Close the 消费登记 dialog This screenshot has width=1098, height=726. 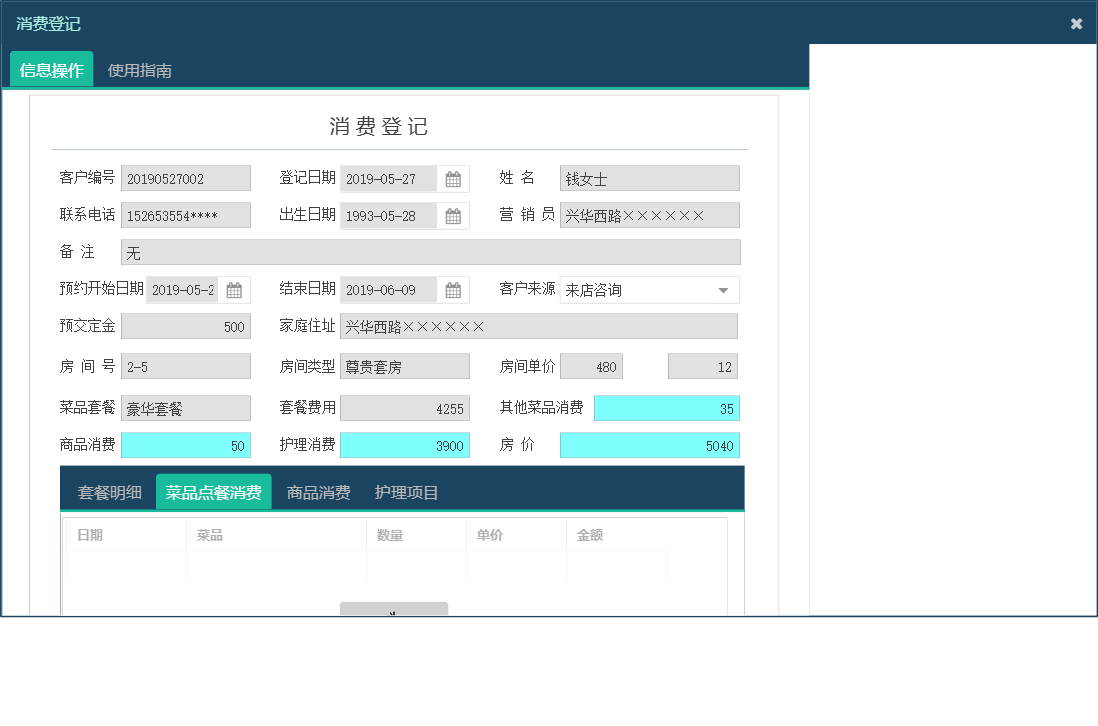pos(1077,23)
